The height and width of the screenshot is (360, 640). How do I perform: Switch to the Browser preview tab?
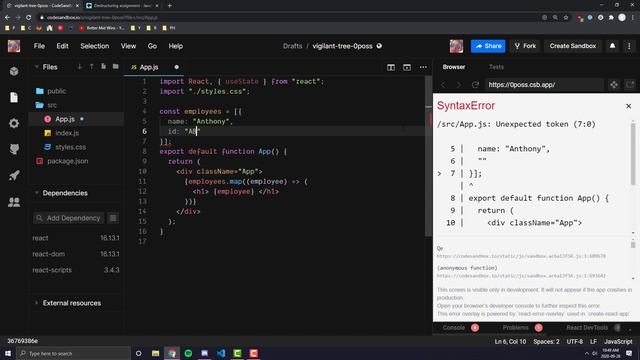coord(454,67)
